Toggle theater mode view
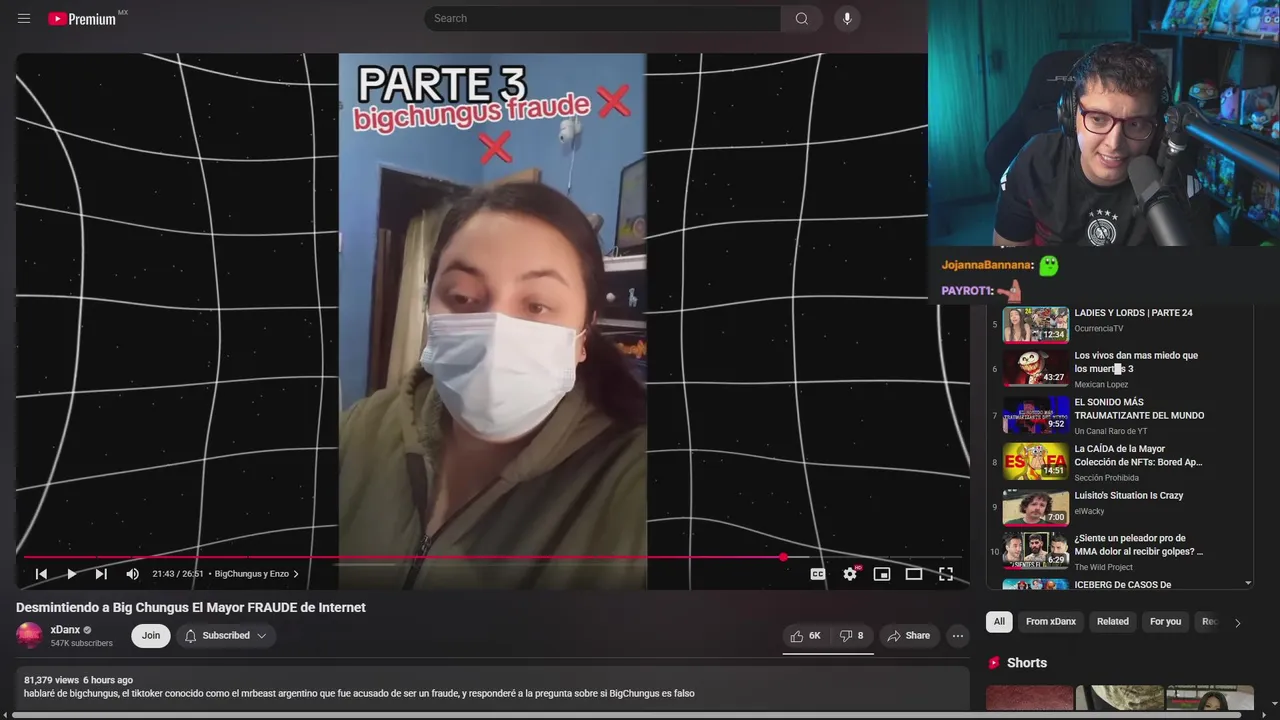This screenshot has width=1280, height=720. [914, 574]
